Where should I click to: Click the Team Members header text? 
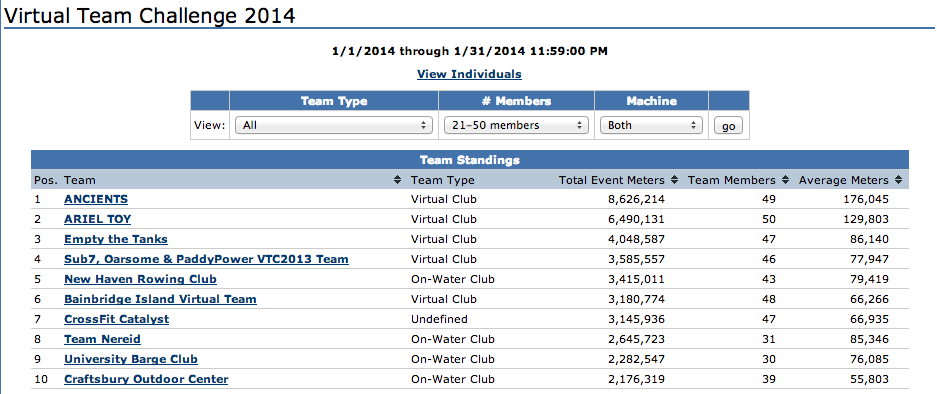[x=732, y=180]
